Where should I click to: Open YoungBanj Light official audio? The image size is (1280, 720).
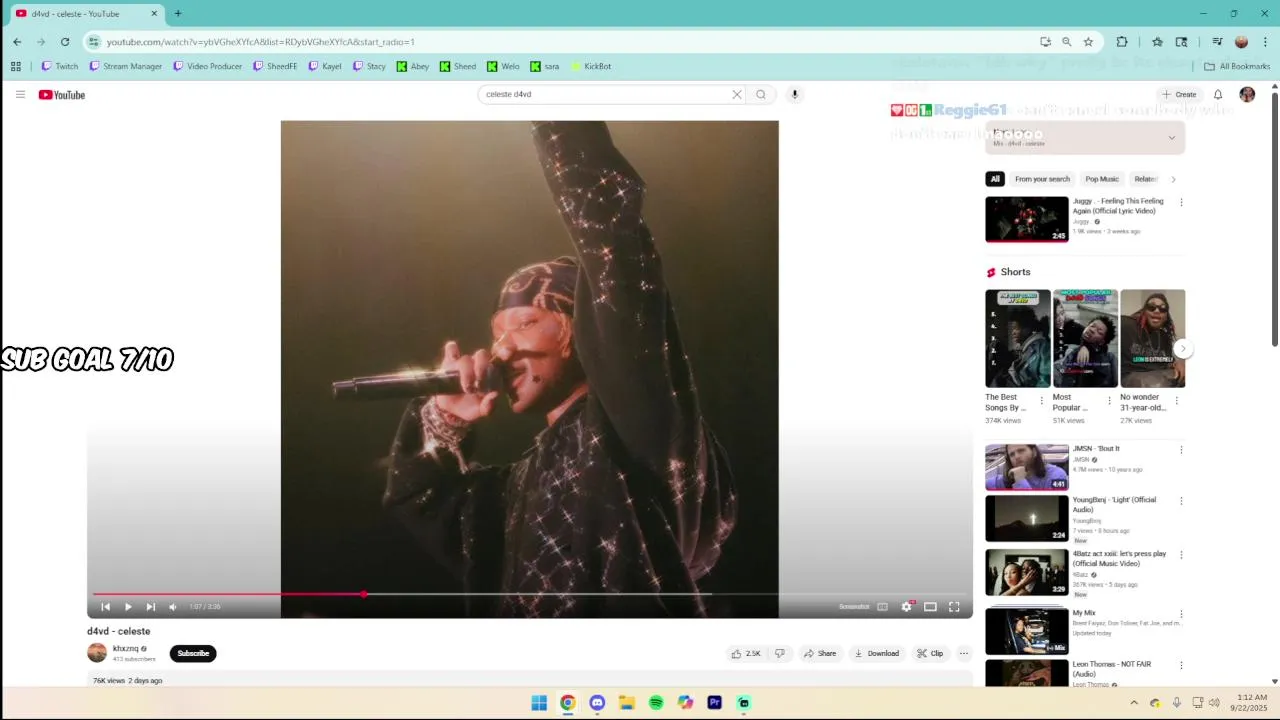[1027, 519]
